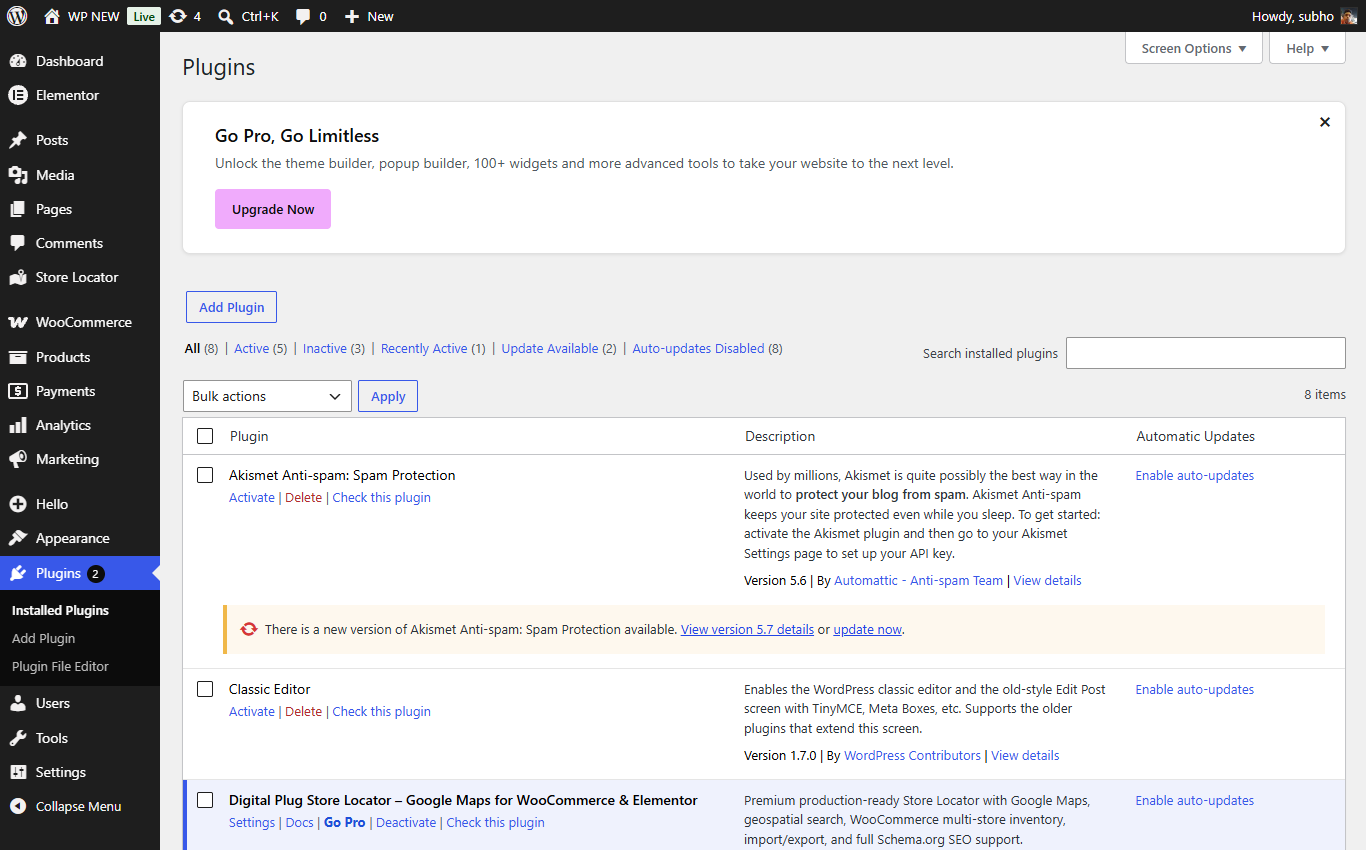The height and width of the screenshot is (850, 1366).
Task: Open Go Pro link for Store Locator plugin
Action: click(x=345, y=822)
